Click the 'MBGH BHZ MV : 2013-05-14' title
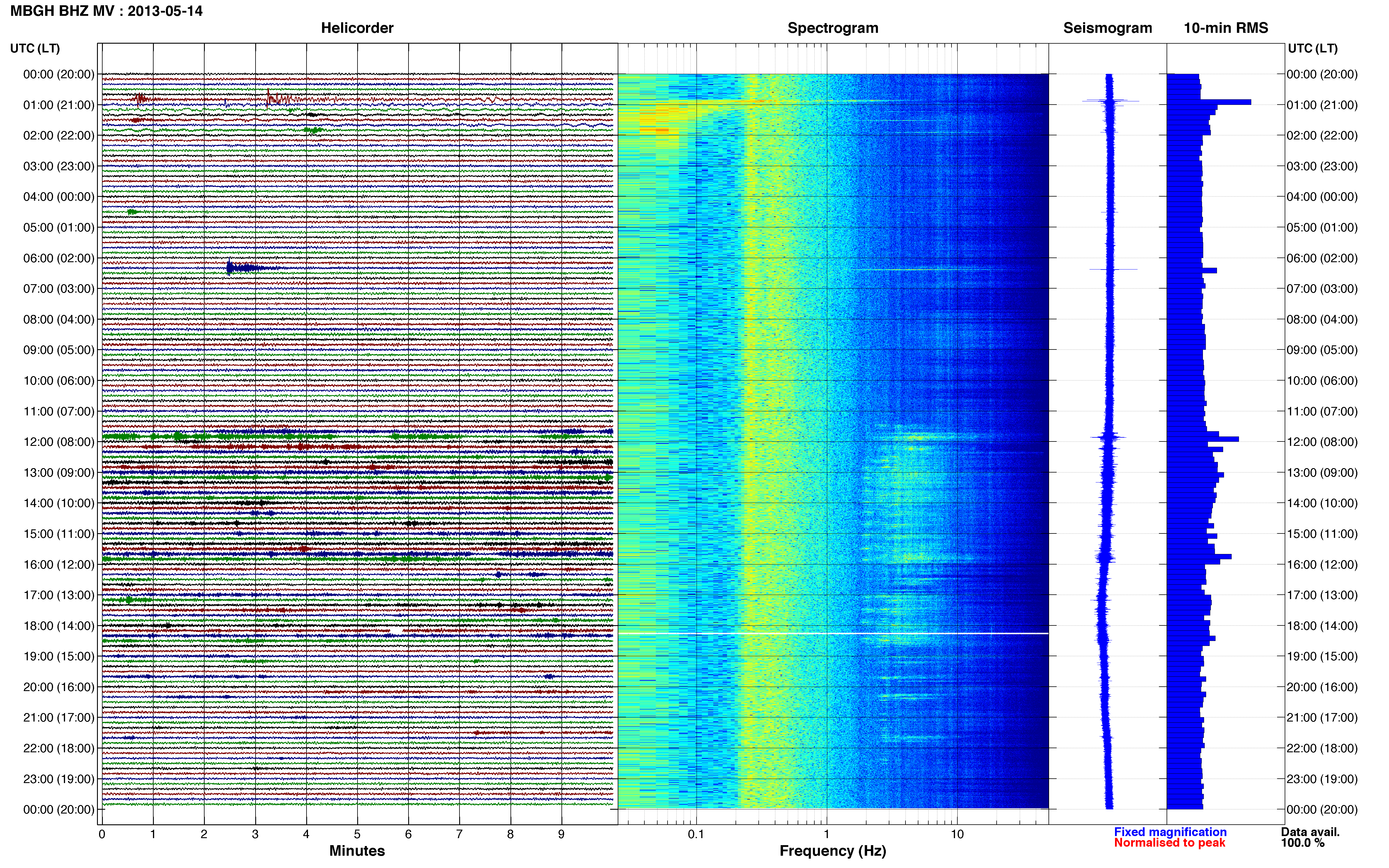The height and width of the screenshot is (868, 1389). (106, 11)
